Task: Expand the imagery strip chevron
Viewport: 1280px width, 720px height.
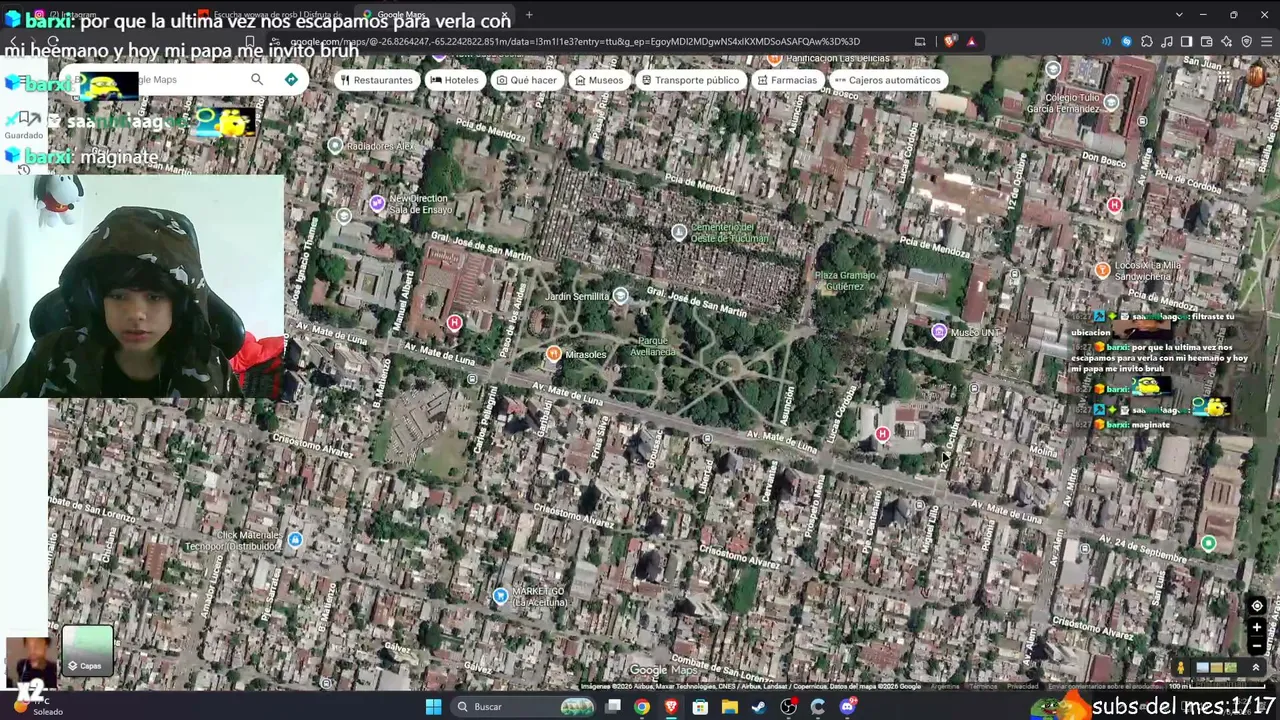Action: [1256, 668]
